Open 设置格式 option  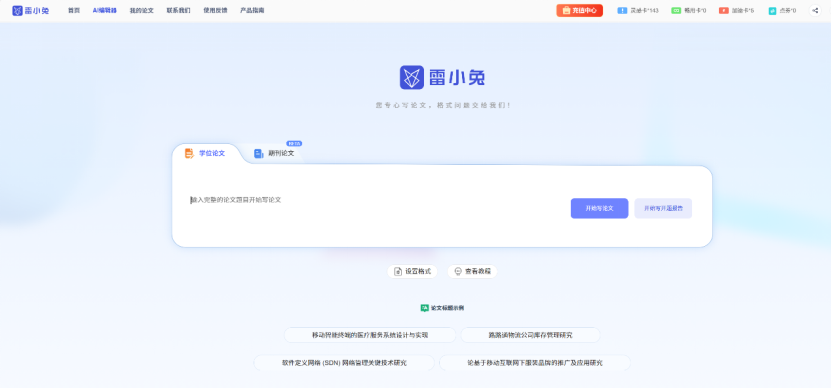[412, 271]
